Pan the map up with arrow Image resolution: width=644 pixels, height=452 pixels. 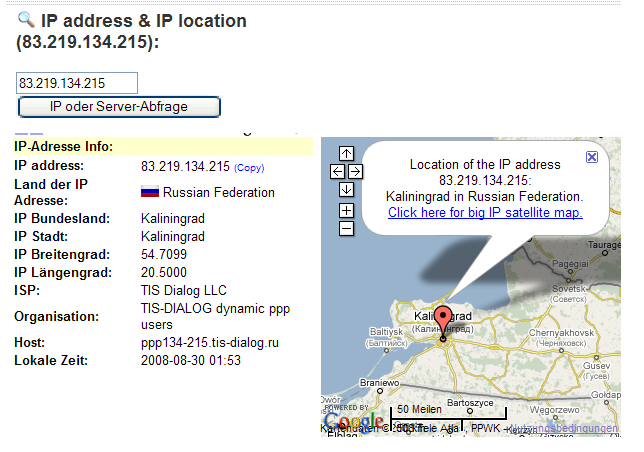click(346, 154)
